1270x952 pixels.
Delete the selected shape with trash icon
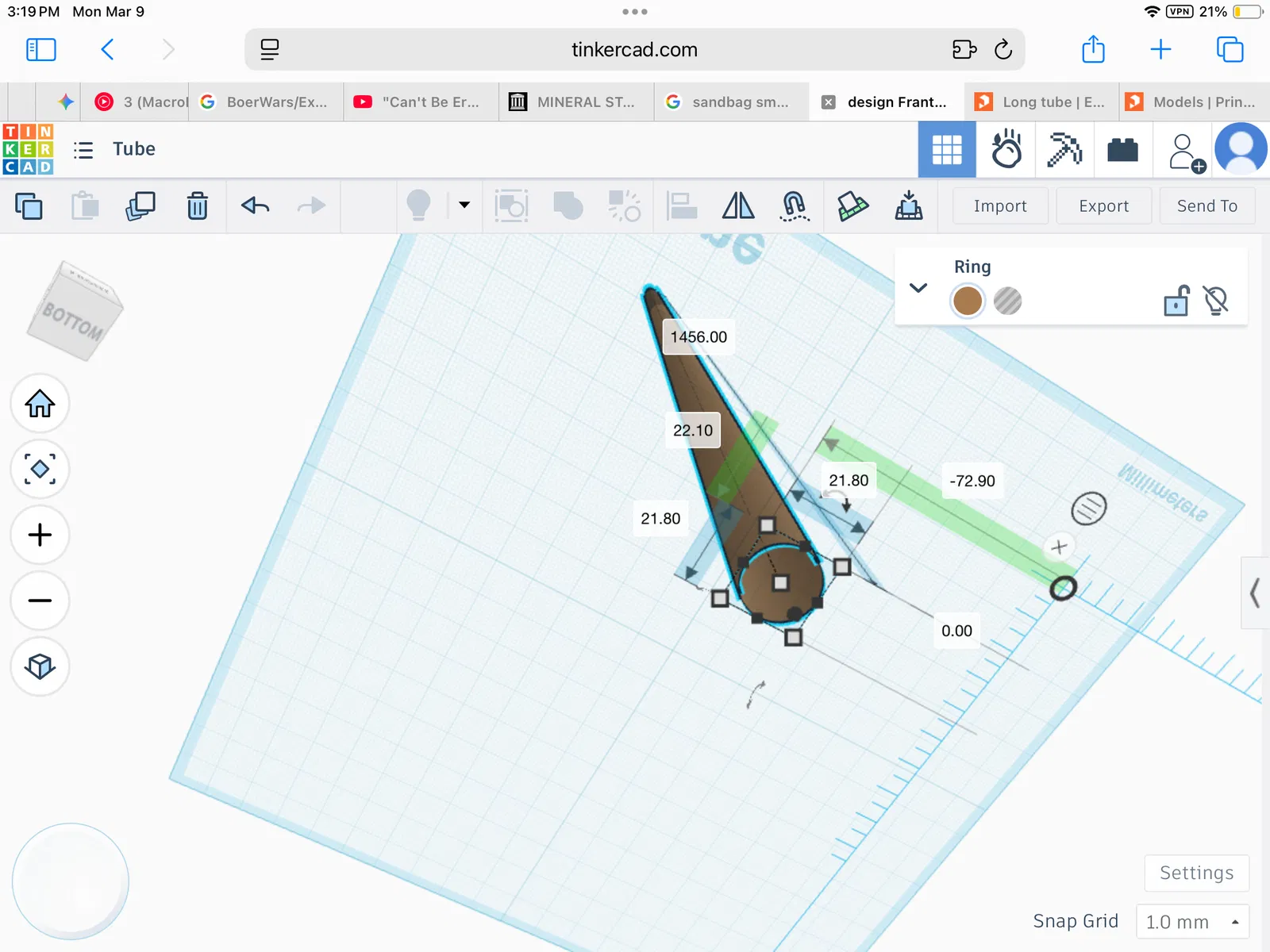pyautogui.click(x=198, y=206)
